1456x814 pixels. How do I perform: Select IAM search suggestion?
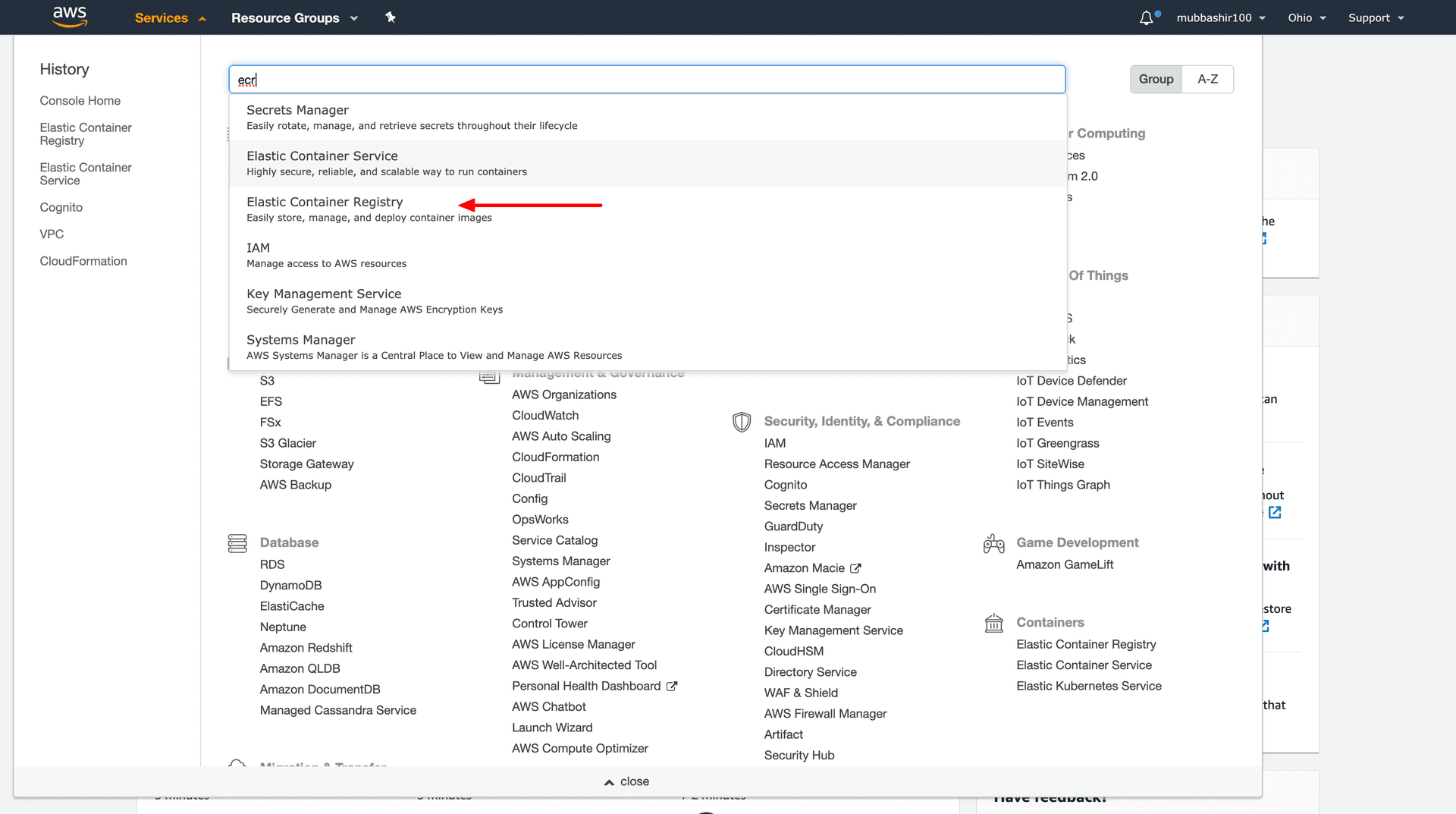[x=648, y=255]
